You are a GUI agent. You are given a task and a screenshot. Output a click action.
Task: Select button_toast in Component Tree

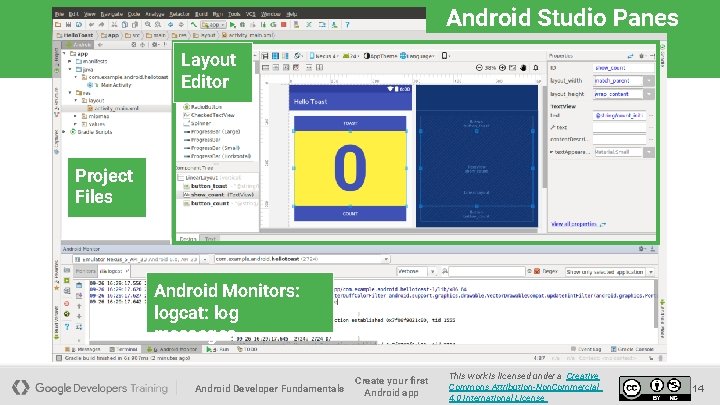click(x=209, y=186)
